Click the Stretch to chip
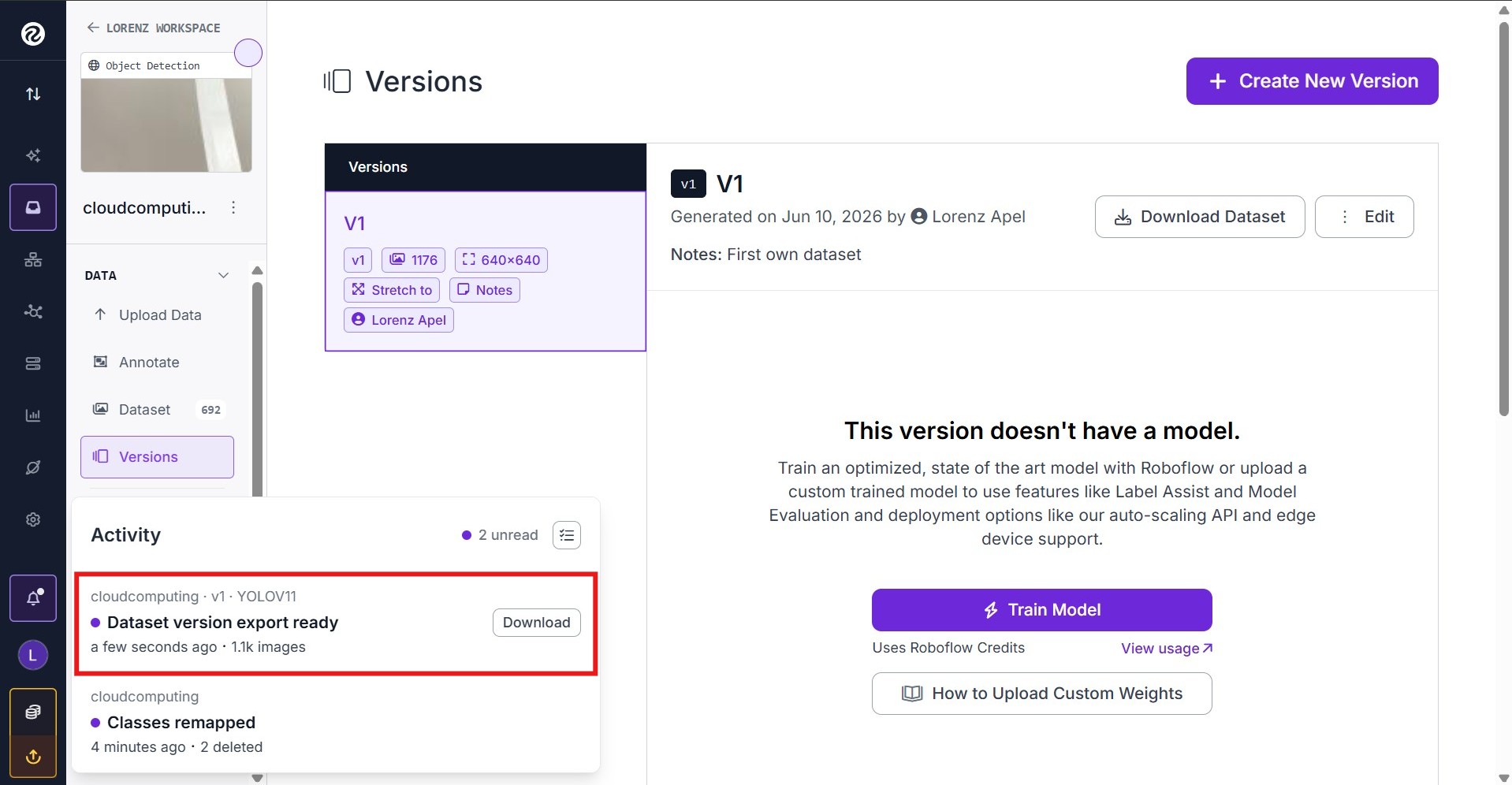Screen dimensions: 1512x785 coord(392,290)
